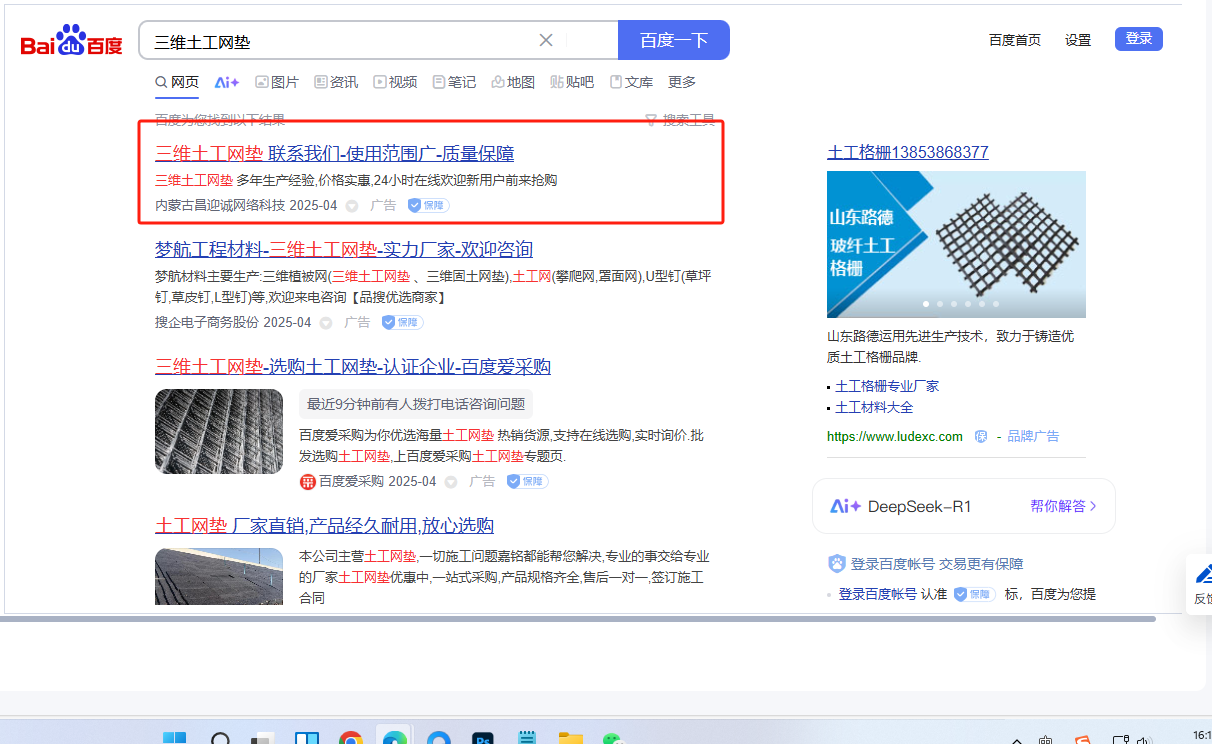
Task: Click the Ai+ icon in DeepSeek-R1 card
Action: coord(845,506)
